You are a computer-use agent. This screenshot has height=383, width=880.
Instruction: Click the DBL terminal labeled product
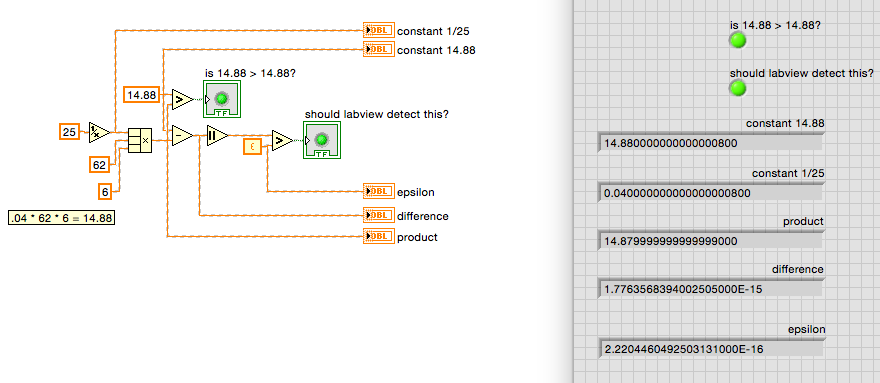point(379,237)
